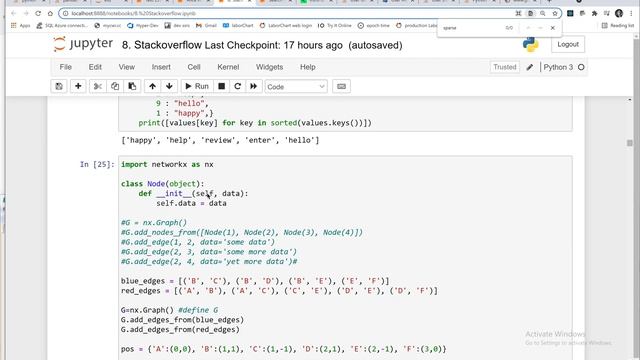Open the Insert menu
This screenshot has width=640, height=360.
pyautogui.click(x=161, y=67)
